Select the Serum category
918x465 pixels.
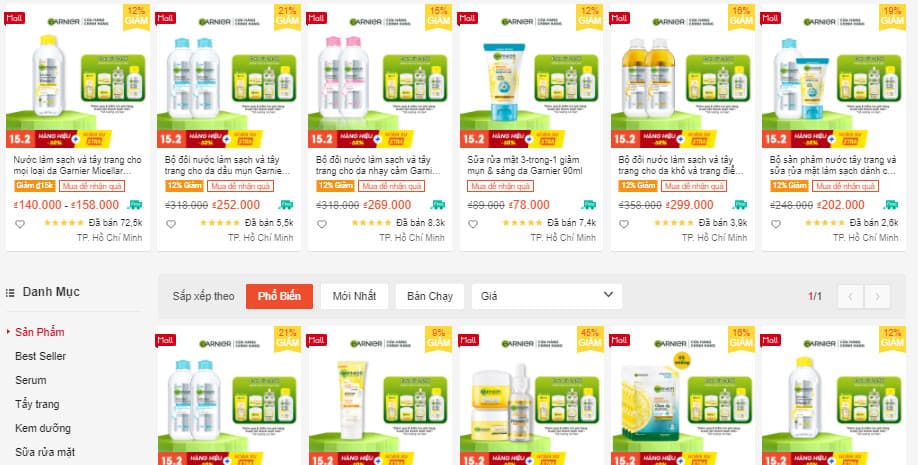pyautogui.click(x=30, y=380)
